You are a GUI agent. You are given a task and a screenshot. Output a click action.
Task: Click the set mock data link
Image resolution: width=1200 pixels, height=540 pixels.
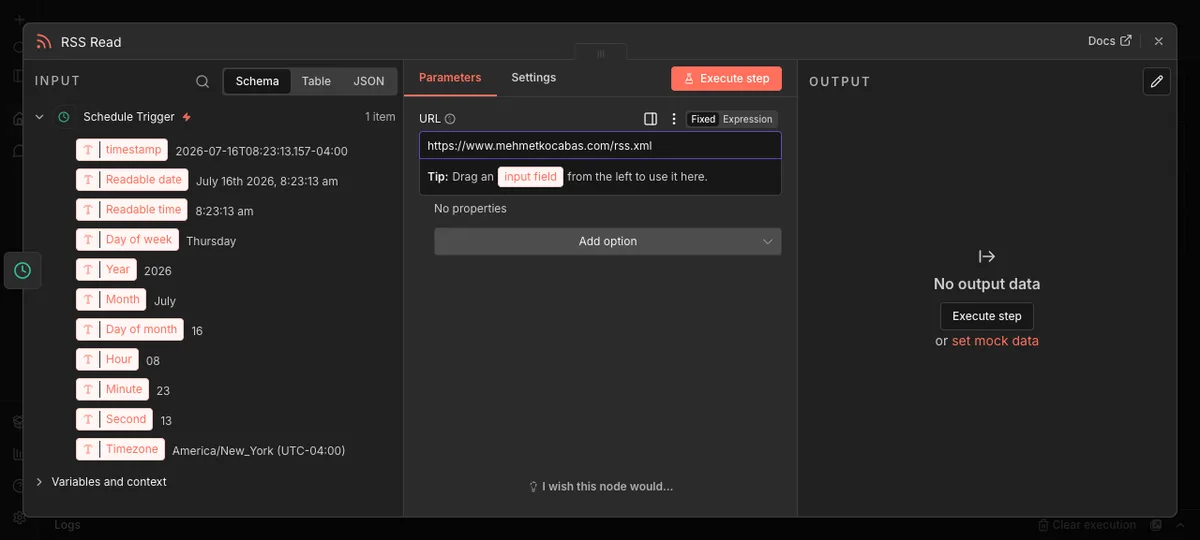995,341
